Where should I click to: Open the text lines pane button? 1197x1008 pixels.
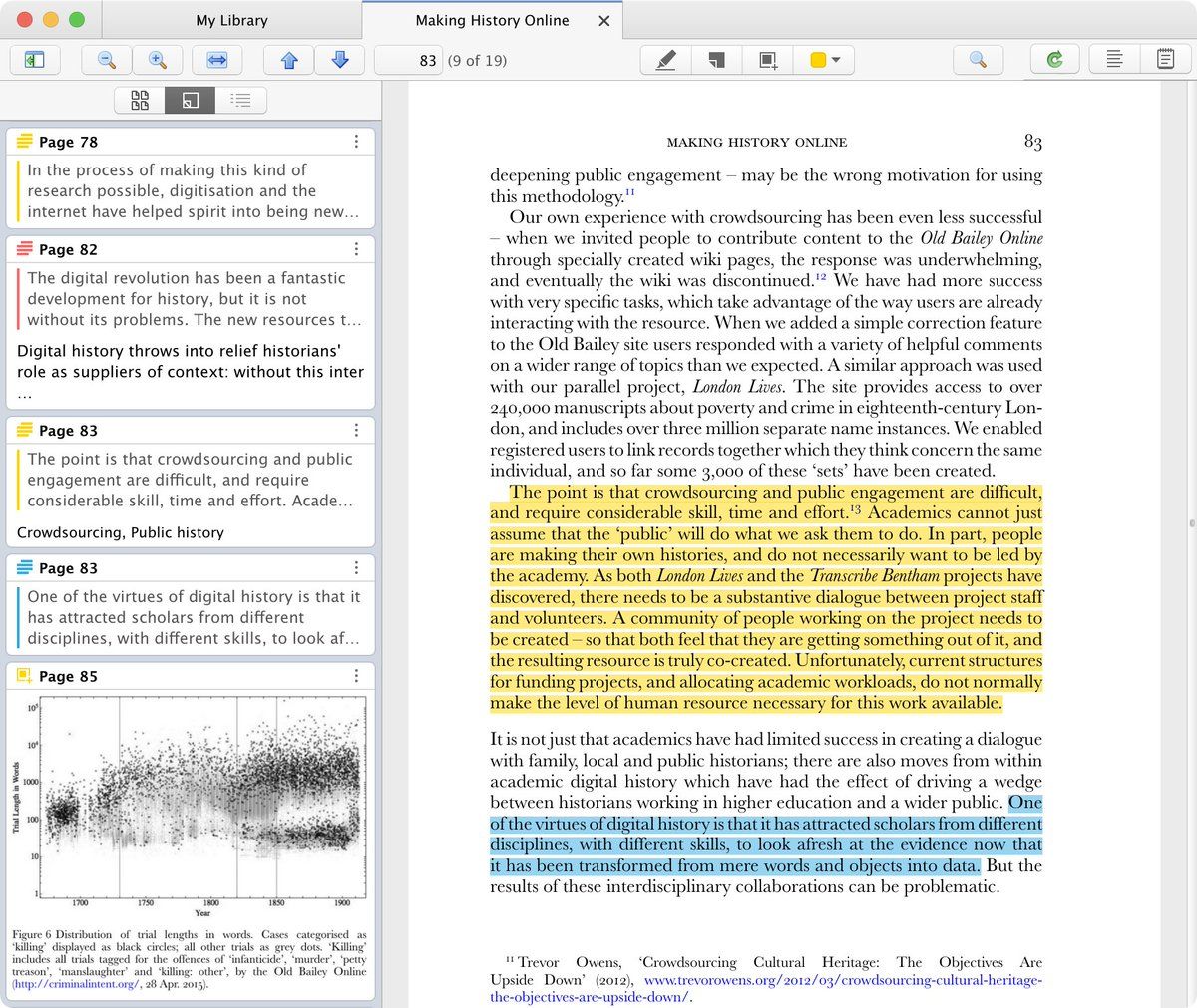(x=1114, y=60)
